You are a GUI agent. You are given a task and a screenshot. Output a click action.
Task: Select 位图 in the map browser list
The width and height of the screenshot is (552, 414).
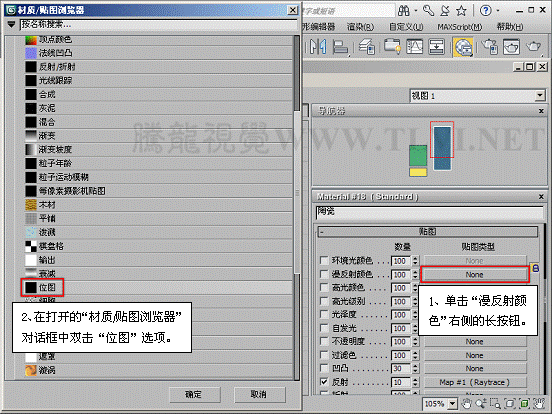(159, 288)
